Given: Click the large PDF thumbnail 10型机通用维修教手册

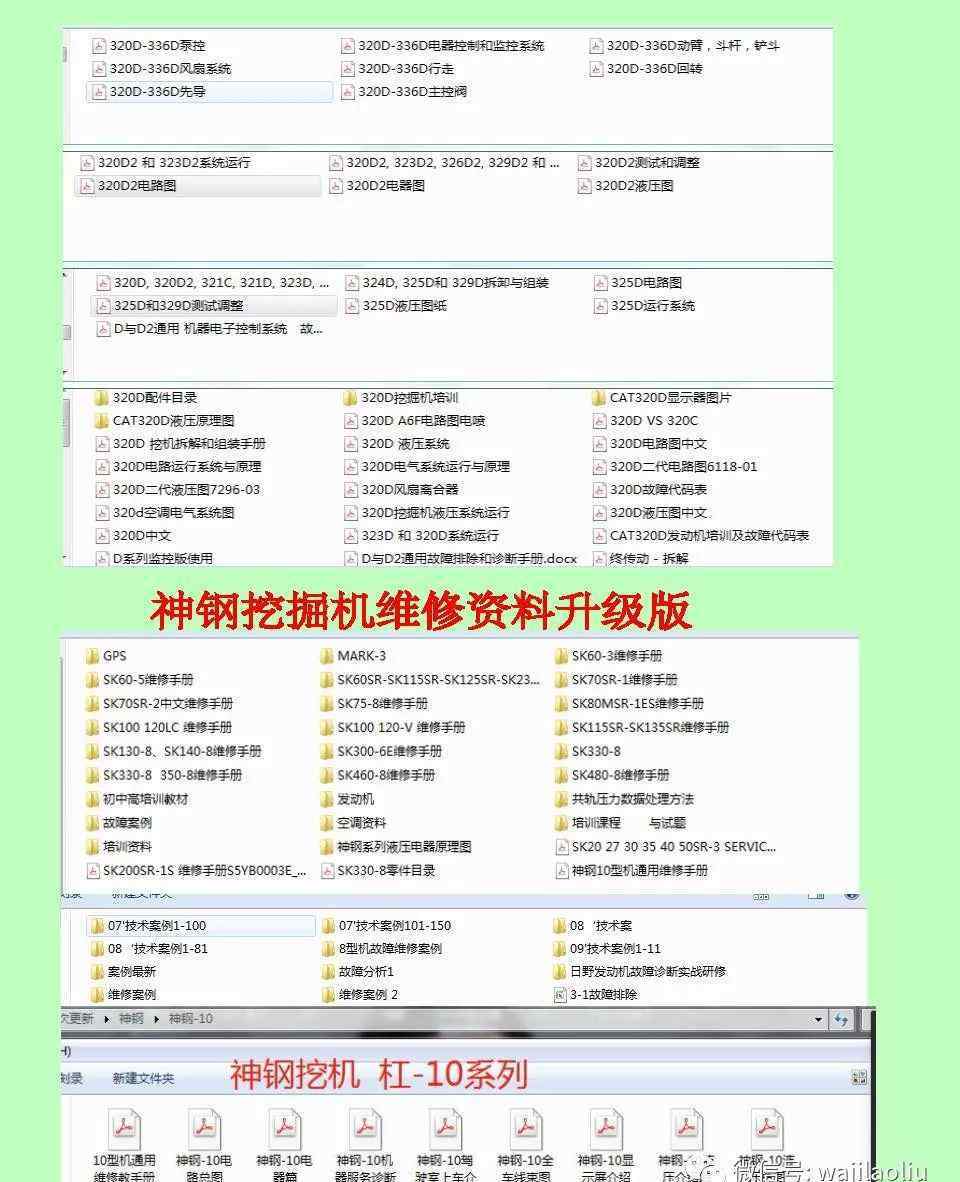Looking at the screenshot, I should coord(124,1128).
